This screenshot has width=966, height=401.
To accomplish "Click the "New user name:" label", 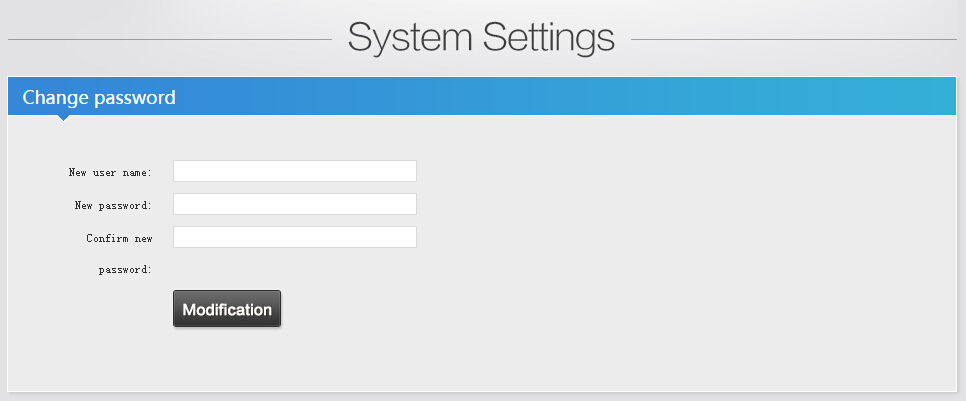I will click(110, 173).
